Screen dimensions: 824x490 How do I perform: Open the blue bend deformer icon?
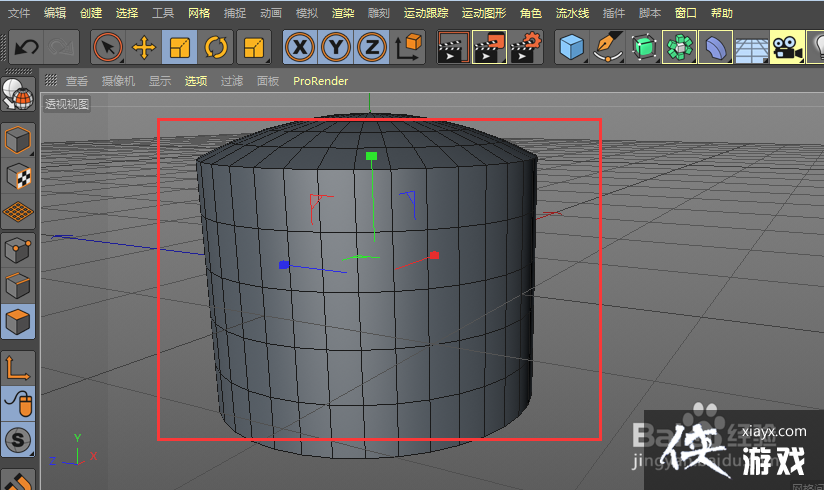[x=715, y=47]
